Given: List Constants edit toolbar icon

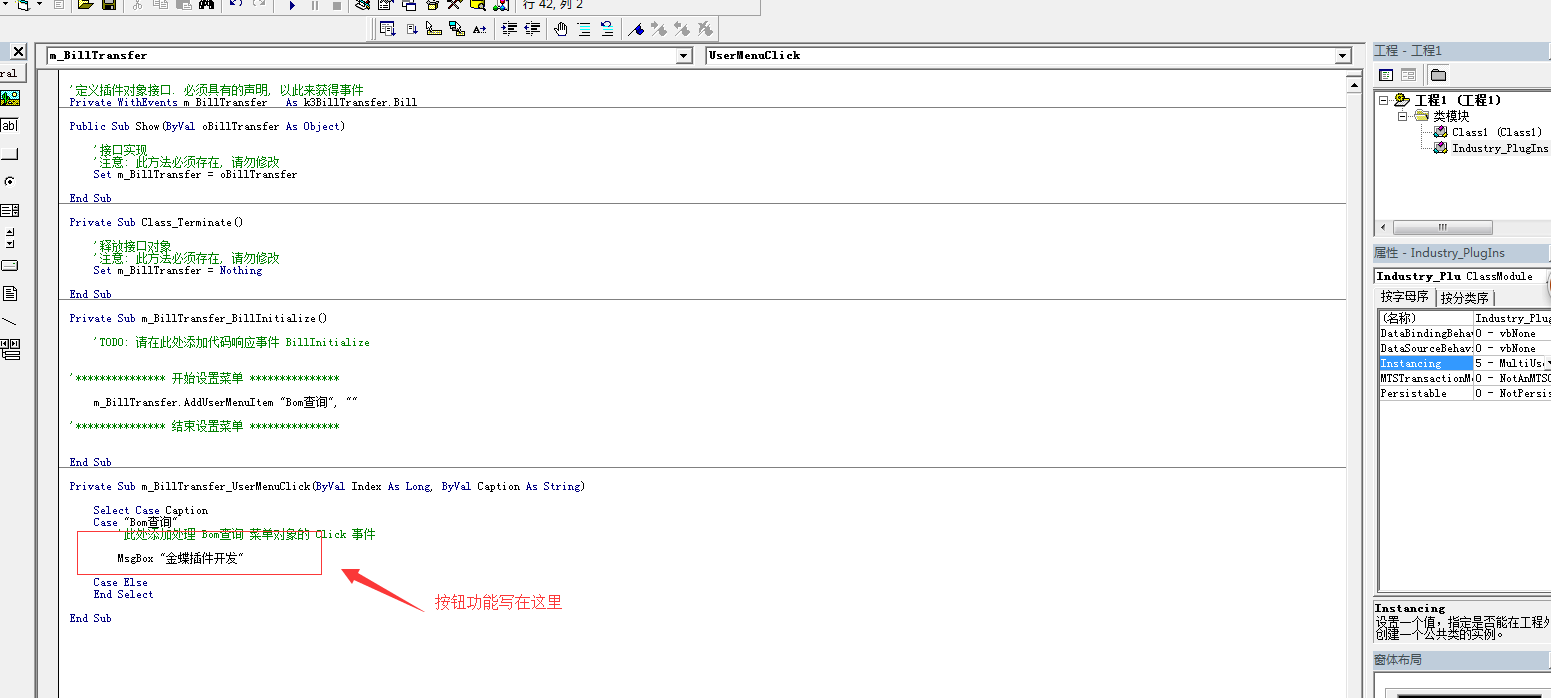Looking at the screenshot, I should pyautogui.click(x=411, y=29).
